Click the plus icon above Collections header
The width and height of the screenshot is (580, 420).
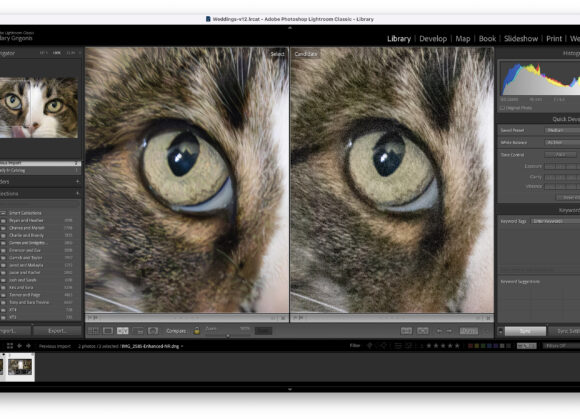[77, 182]
